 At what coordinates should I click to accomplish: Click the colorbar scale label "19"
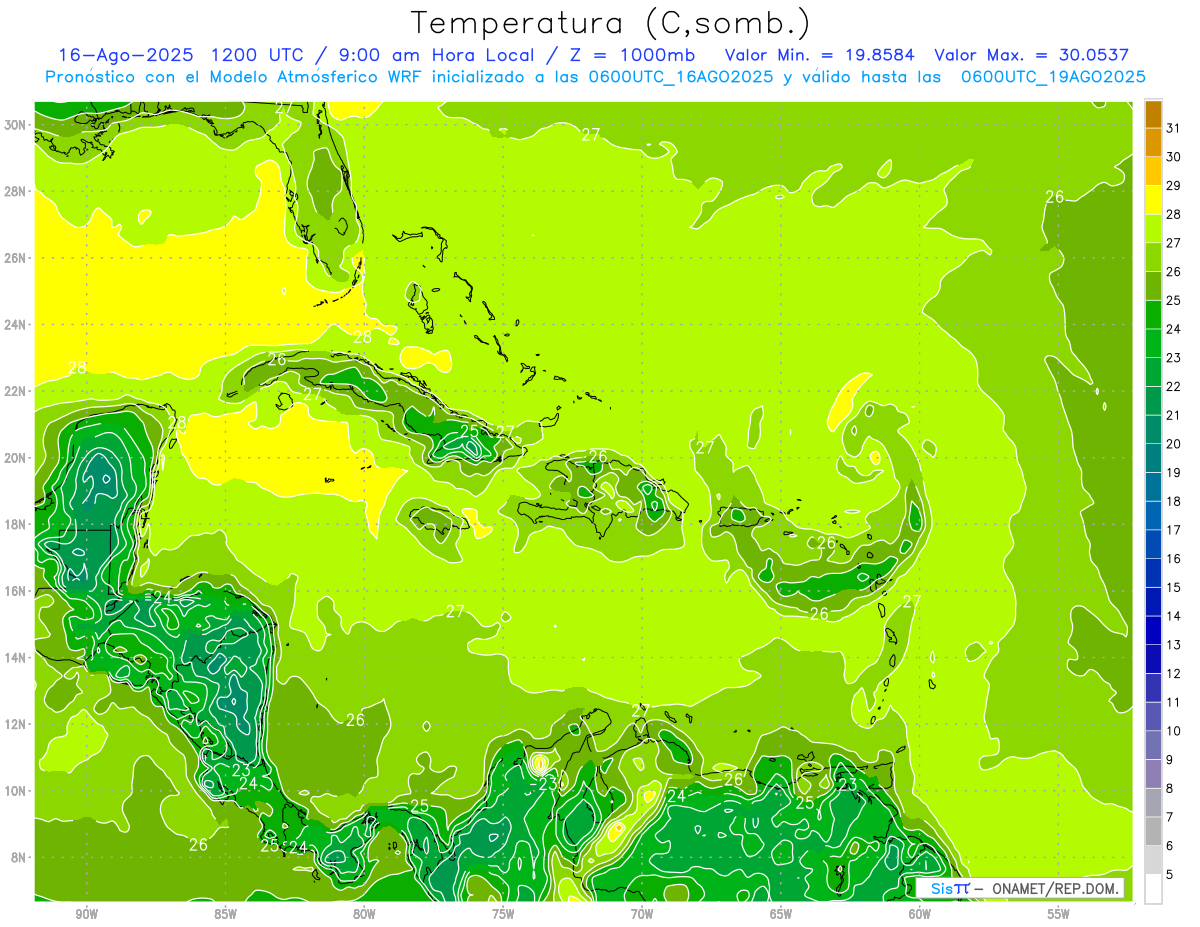point(1174,473)
